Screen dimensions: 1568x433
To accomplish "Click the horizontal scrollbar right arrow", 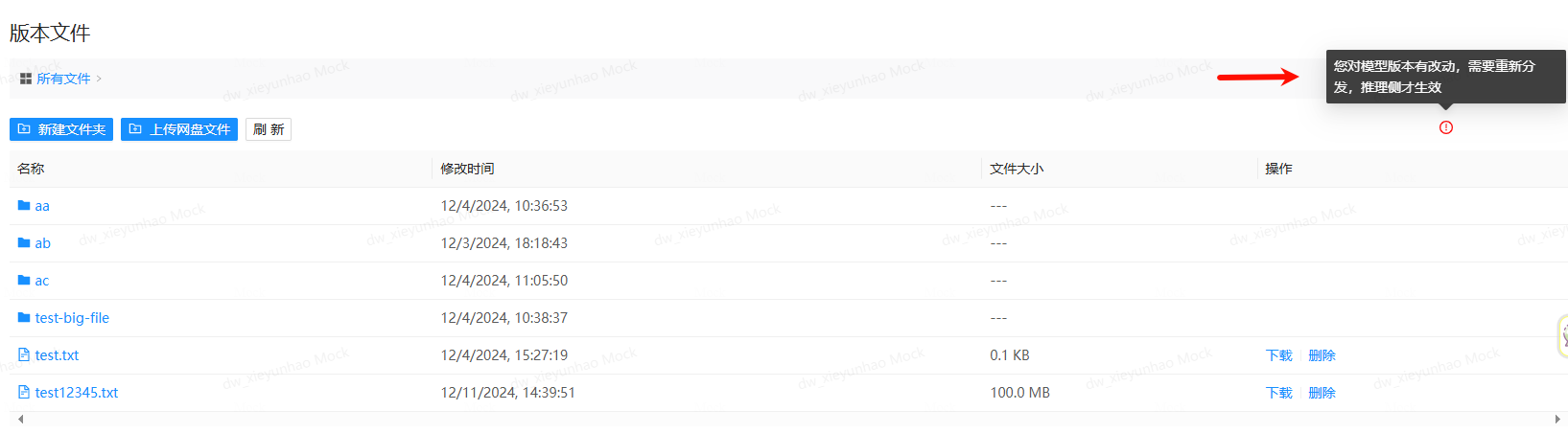I will pos(1557,419).
